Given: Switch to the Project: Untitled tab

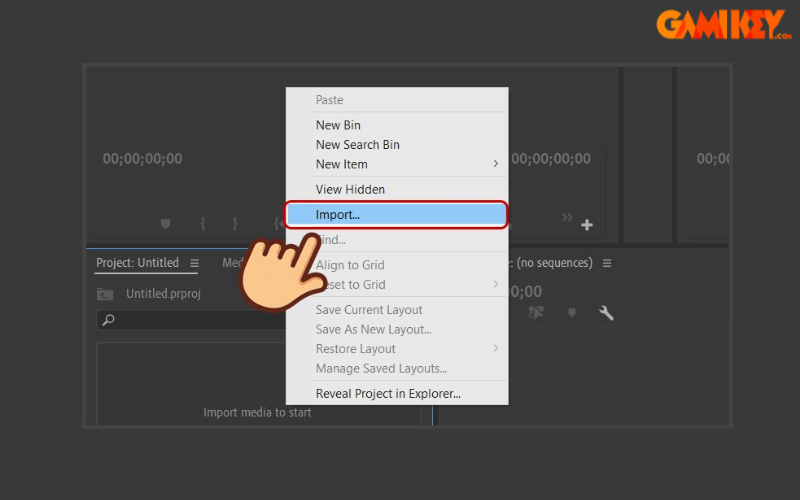Looking at the screenshot, I should tap(137, 263).
